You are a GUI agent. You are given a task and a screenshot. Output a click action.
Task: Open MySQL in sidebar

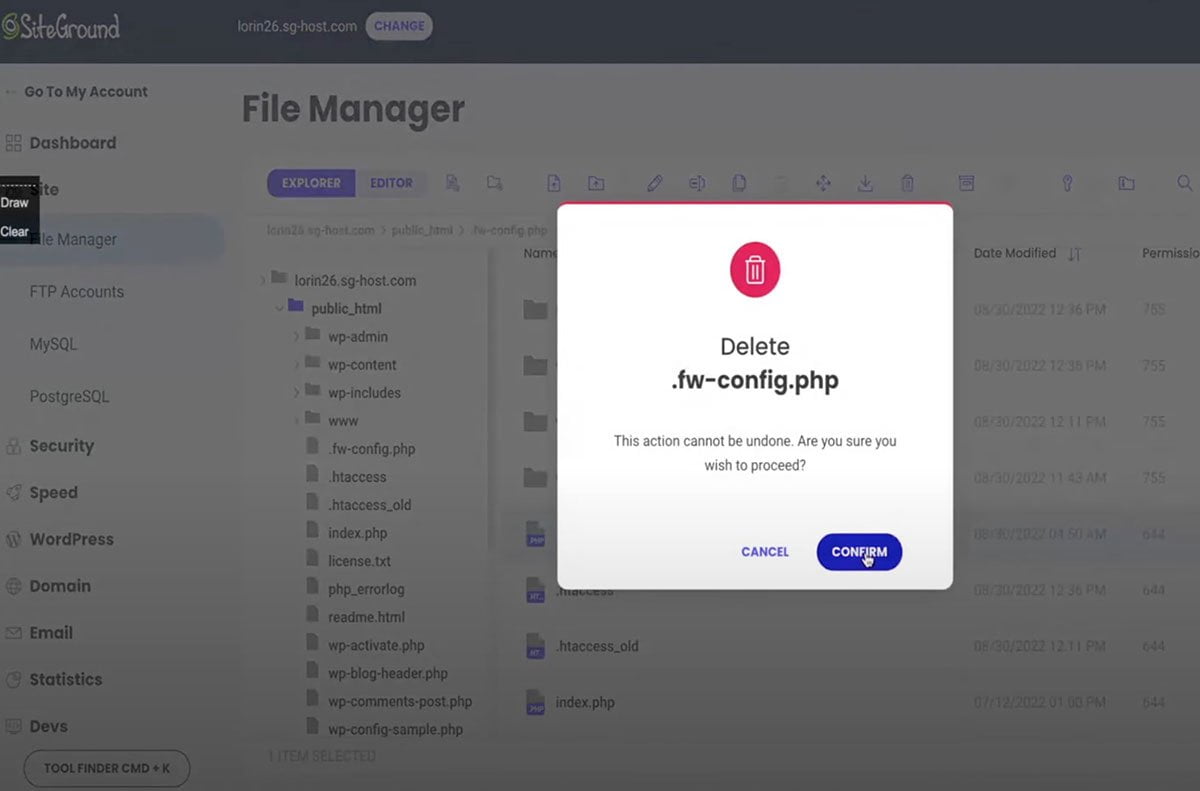53,344
